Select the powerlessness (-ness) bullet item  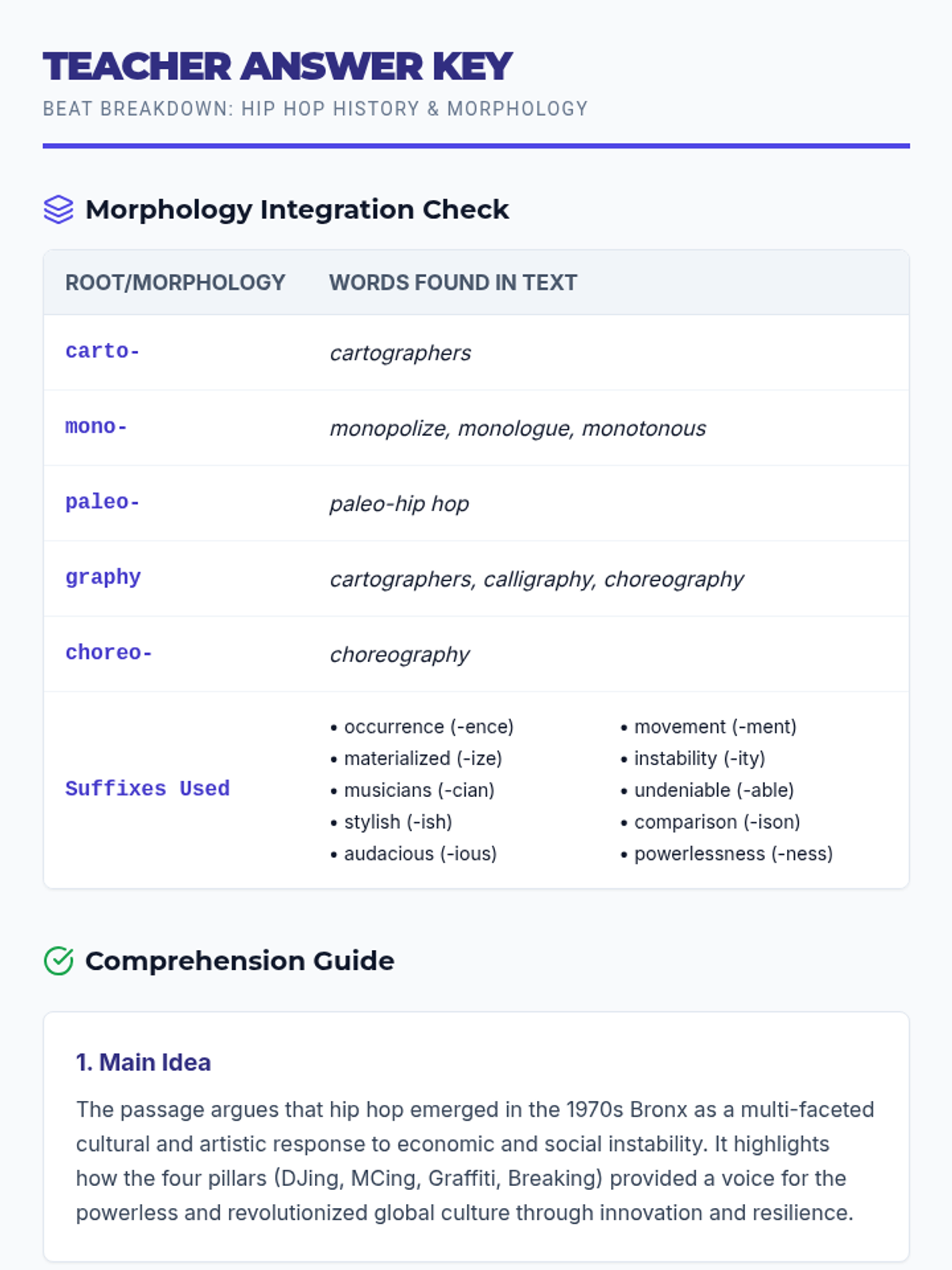tap(727, 853)
